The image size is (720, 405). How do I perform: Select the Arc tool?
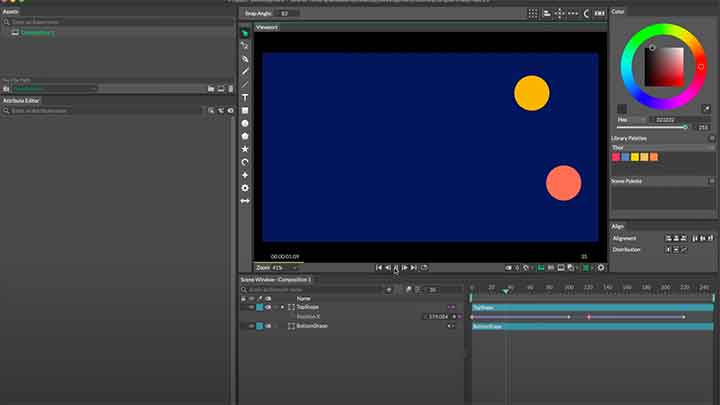245,162
